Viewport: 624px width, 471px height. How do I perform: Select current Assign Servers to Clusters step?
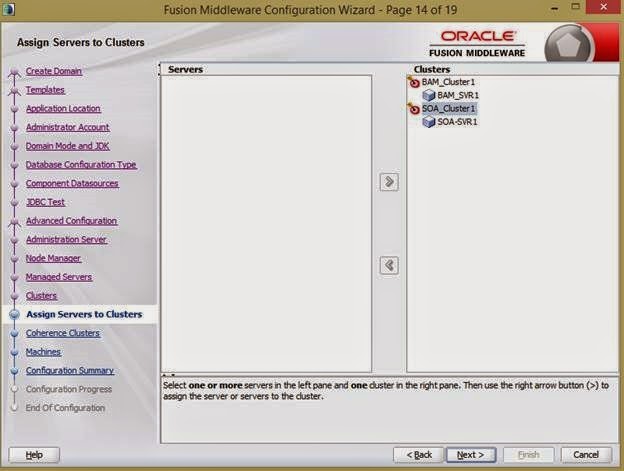(84, 314)
